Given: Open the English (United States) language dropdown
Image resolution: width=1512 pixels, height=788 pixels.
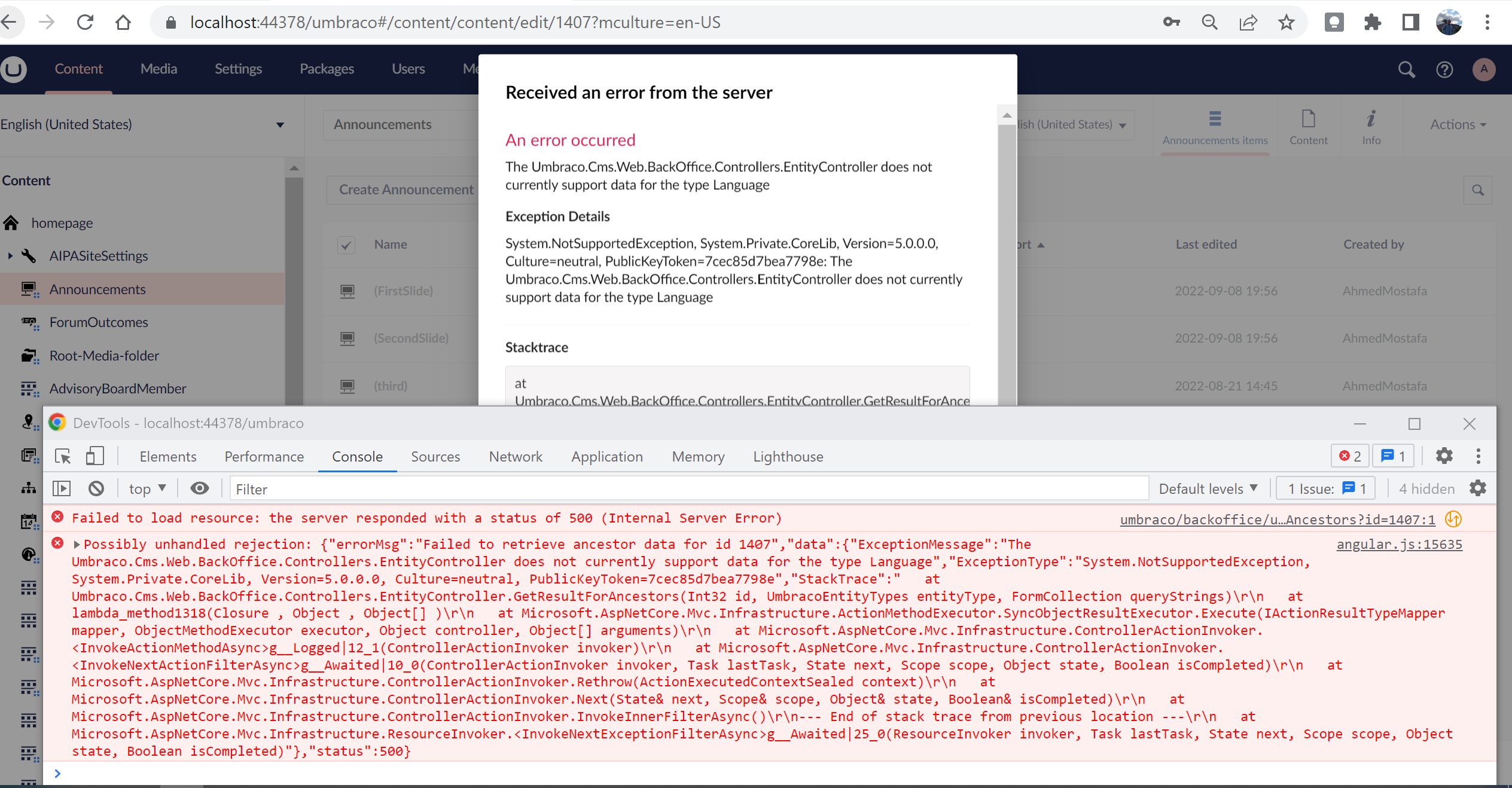Looking at the screenshot, I should (x=142, y=124).
